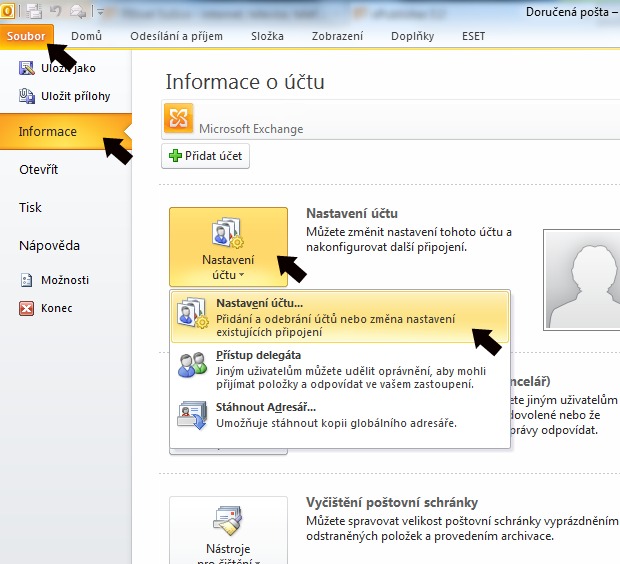Click the Informace o účtu title
The image size is (620, 564).
[245, 82]
